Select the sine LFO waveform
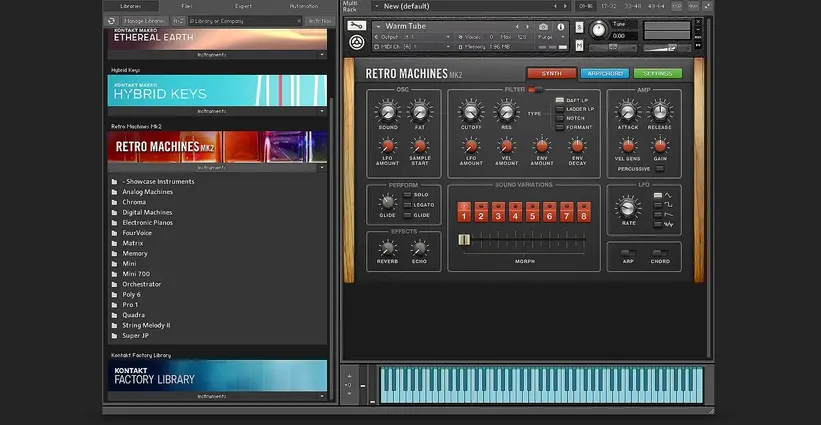821x425 pixels. pyautogui.click(x=658, y=195)
